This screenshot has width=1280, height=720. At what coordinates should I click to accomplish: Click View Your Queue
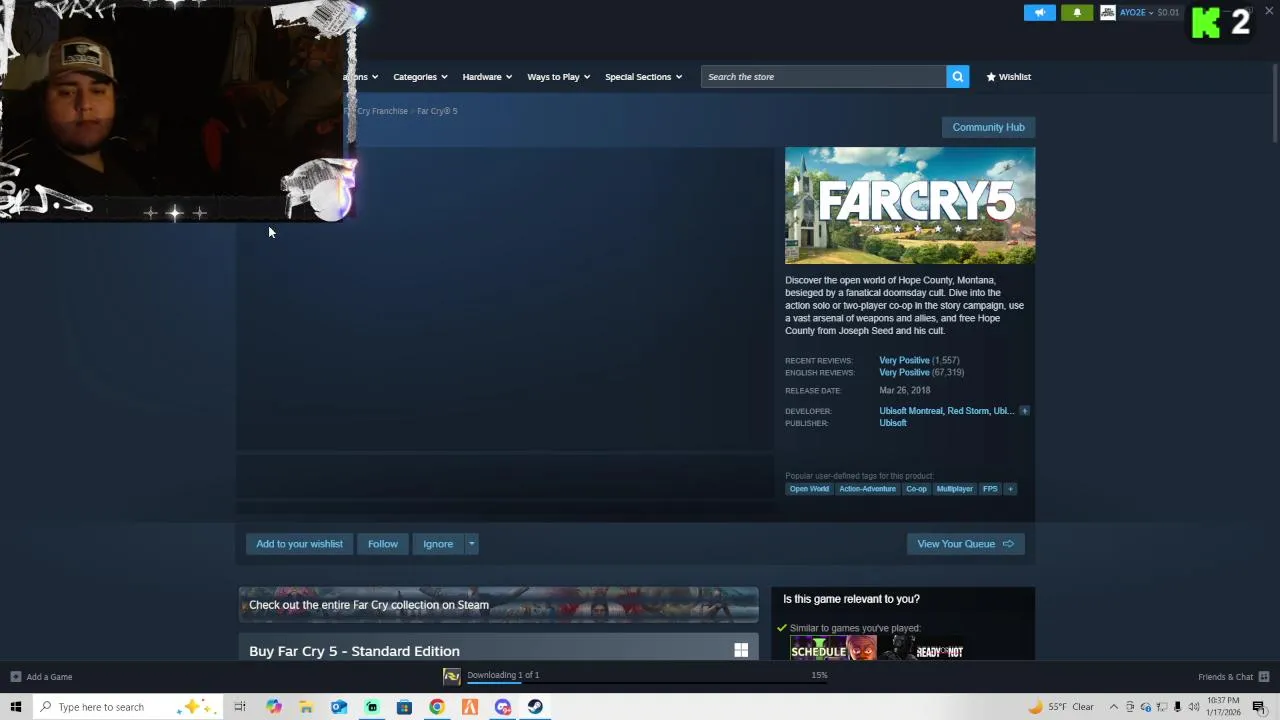(x=965, y=544)
